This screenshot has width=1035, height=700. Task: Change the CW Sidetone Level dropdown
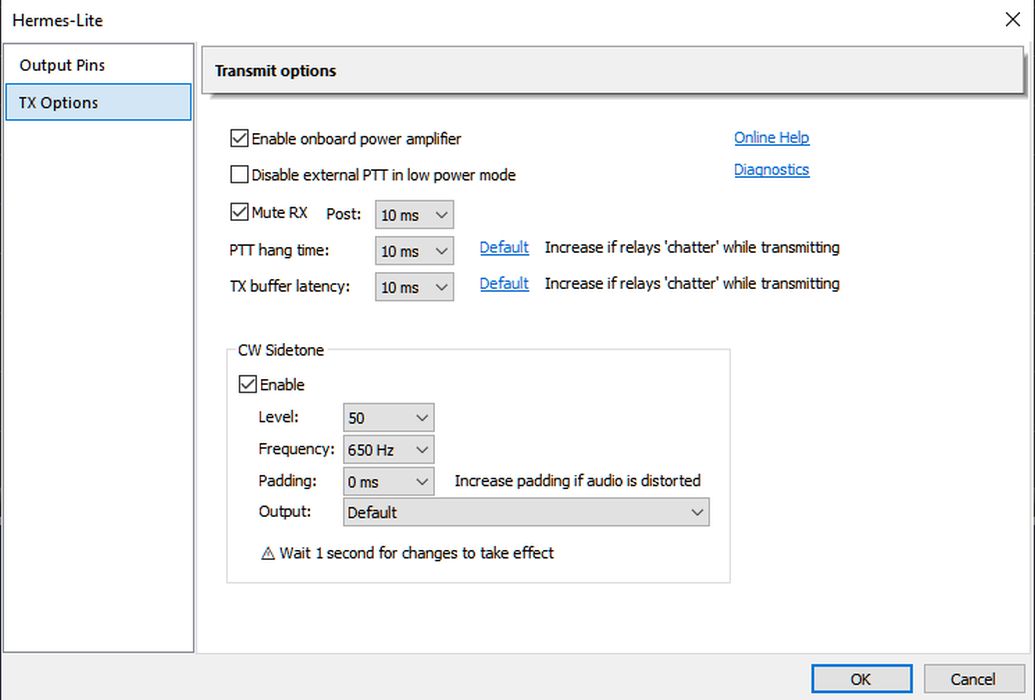388,418
